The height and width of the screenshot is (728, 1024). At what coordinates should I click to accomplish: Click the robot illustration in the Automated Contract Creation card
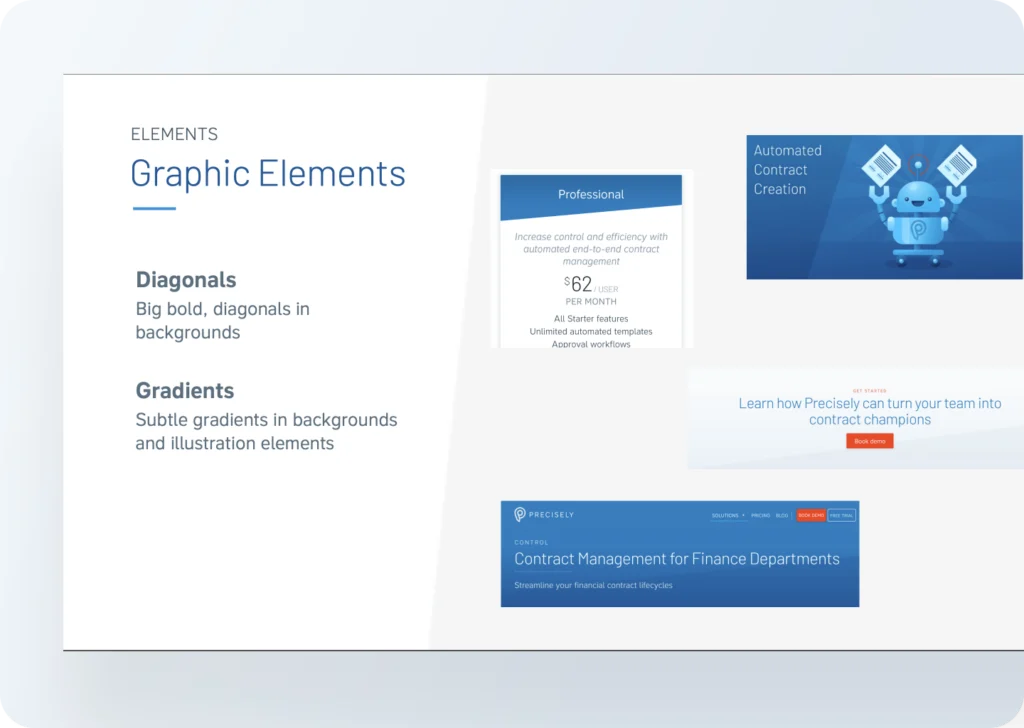(918, 207)
